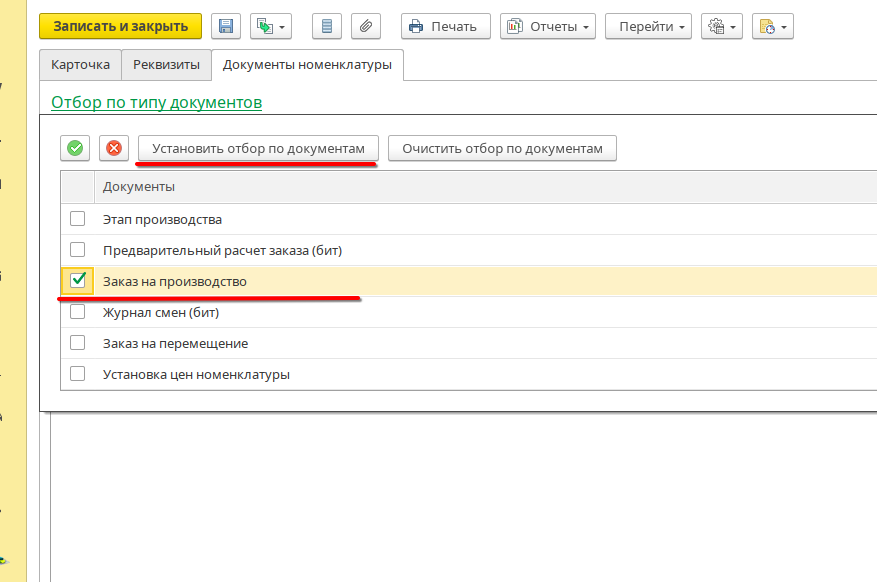877x582 pixels.
Task: Click the Отбор по типу документов link
Action: tap(156, 102)
